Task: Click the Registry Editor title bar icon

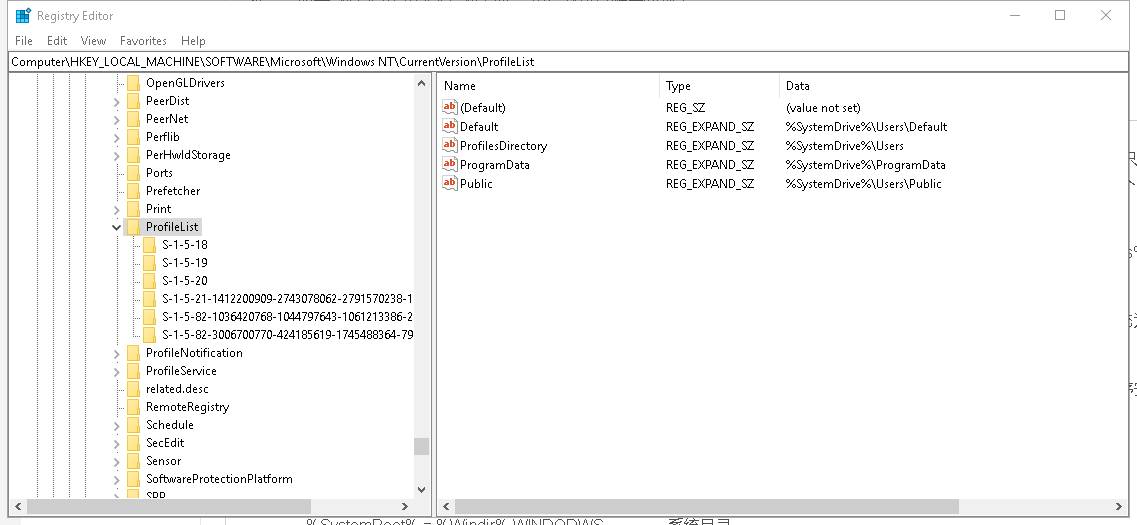Action: pos(23,15)
